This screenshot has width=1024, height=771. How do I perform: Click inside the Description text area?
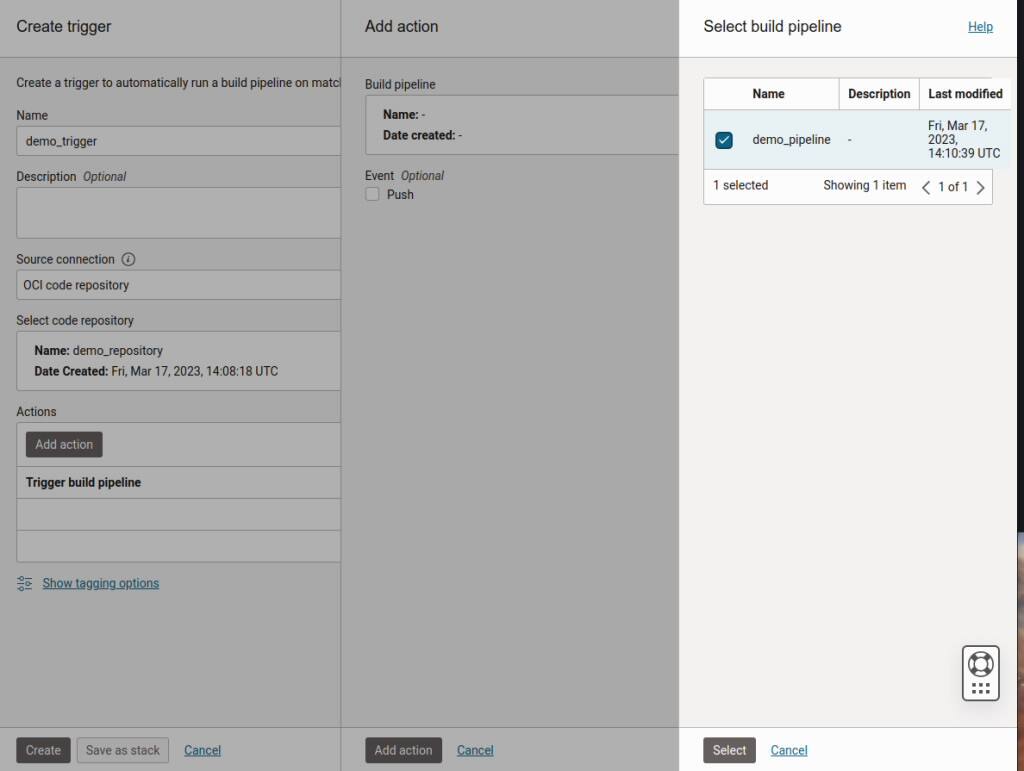(x=178, y=212)
